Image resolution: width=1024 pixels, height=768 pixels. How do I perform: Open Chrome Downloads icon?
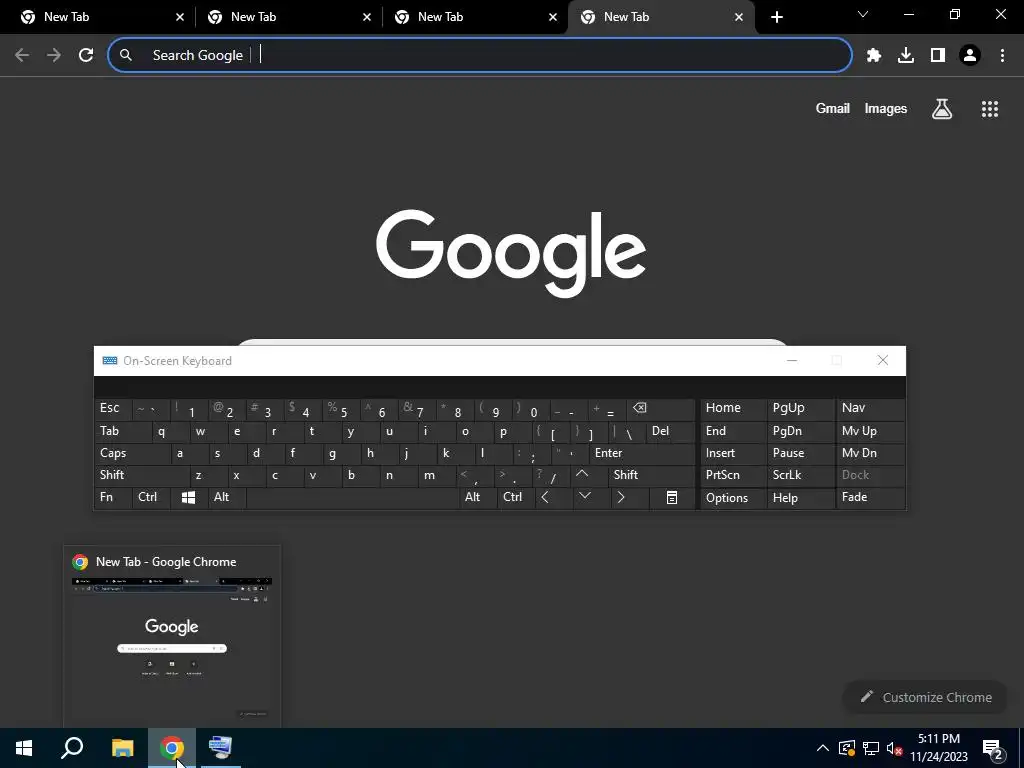906,56
